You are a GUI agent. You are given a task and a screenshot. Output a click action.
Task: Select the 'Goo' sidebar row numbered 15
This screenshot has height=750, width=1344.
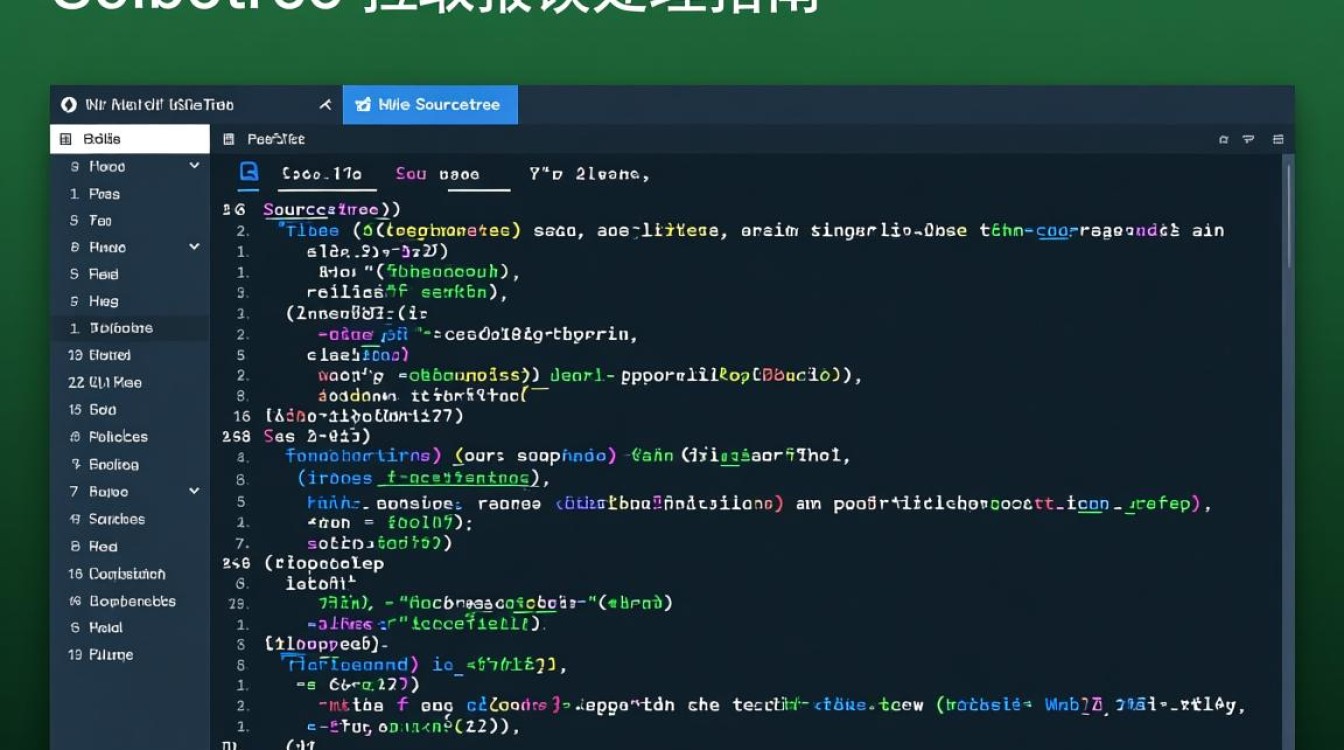click(x=130, y=410)
